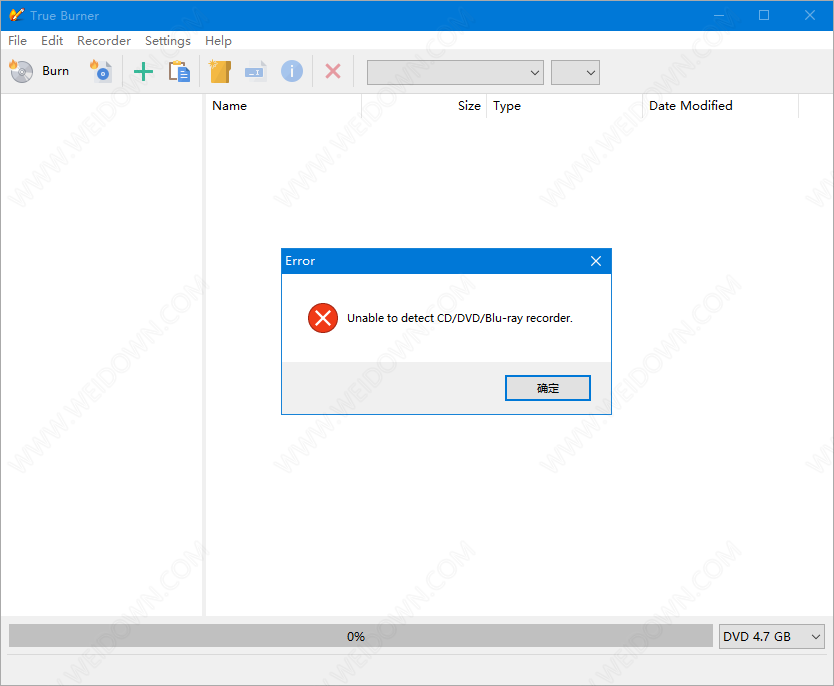The image size is (834, 686).
Task: Sort by the Name column header
Action: 282,106
